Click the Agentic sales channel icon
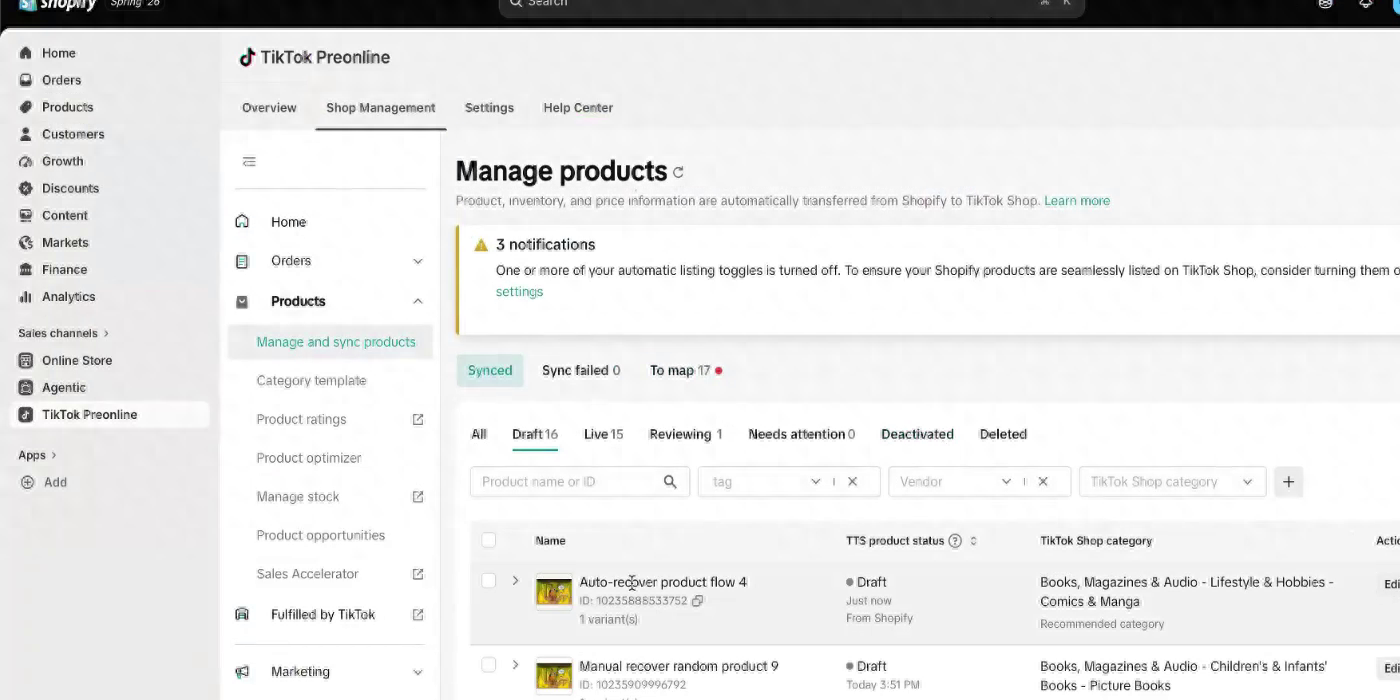This screenshot has height=700, width=1400. [x=26, y=388]
